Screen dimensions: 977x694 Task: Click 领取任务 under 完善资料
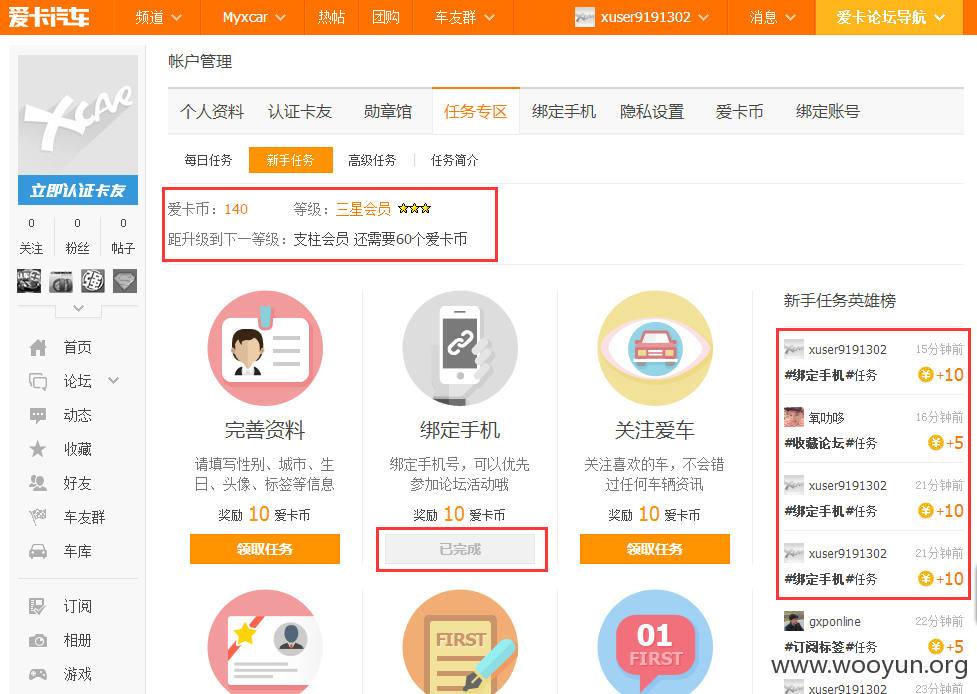(x=265, y=549)
